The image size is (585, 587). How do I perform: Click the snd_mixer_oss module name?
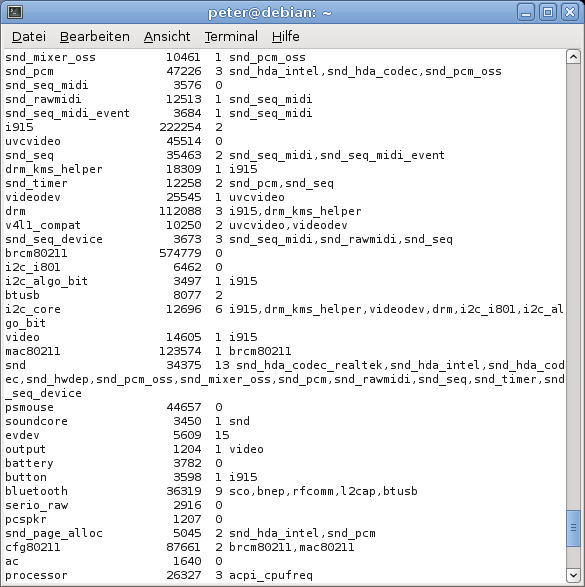click(51, 57)
